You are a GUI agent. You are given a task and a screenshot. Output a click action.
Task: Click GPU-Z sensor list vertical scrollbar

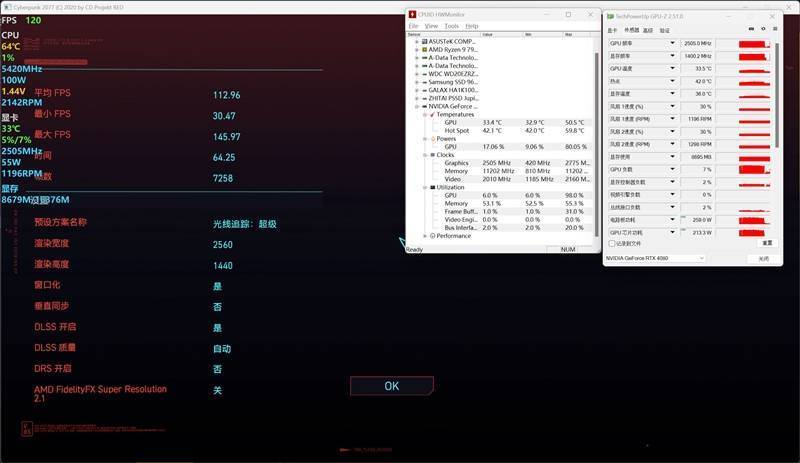777,96
